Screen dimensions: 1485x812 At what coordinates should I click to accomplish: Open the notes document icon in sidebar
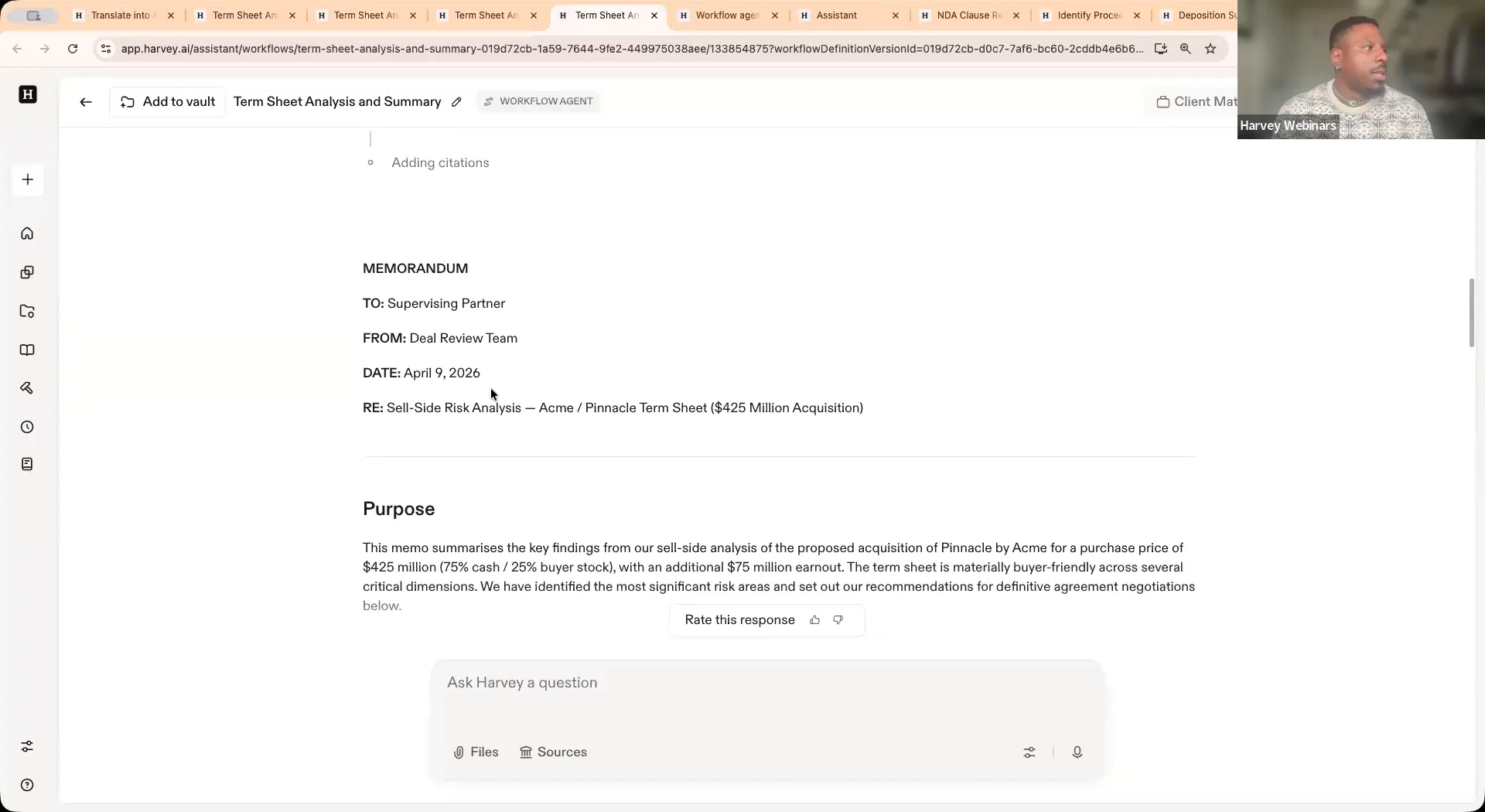coord(28,464)
